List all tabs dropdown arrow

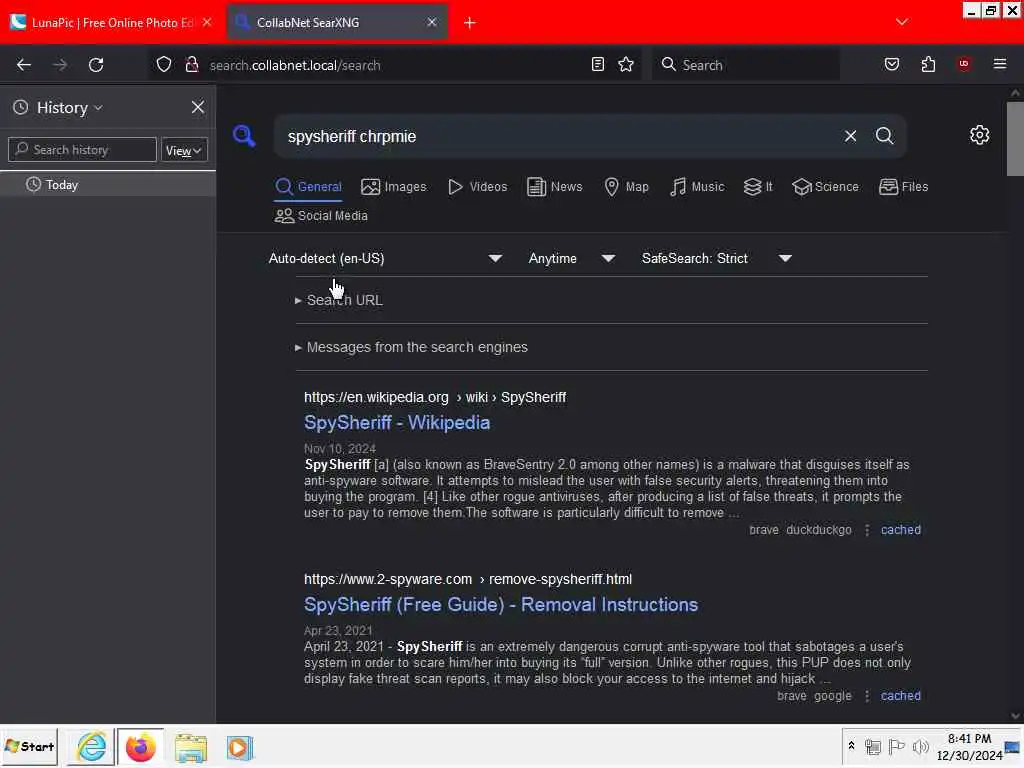click(x=902, y=22)
